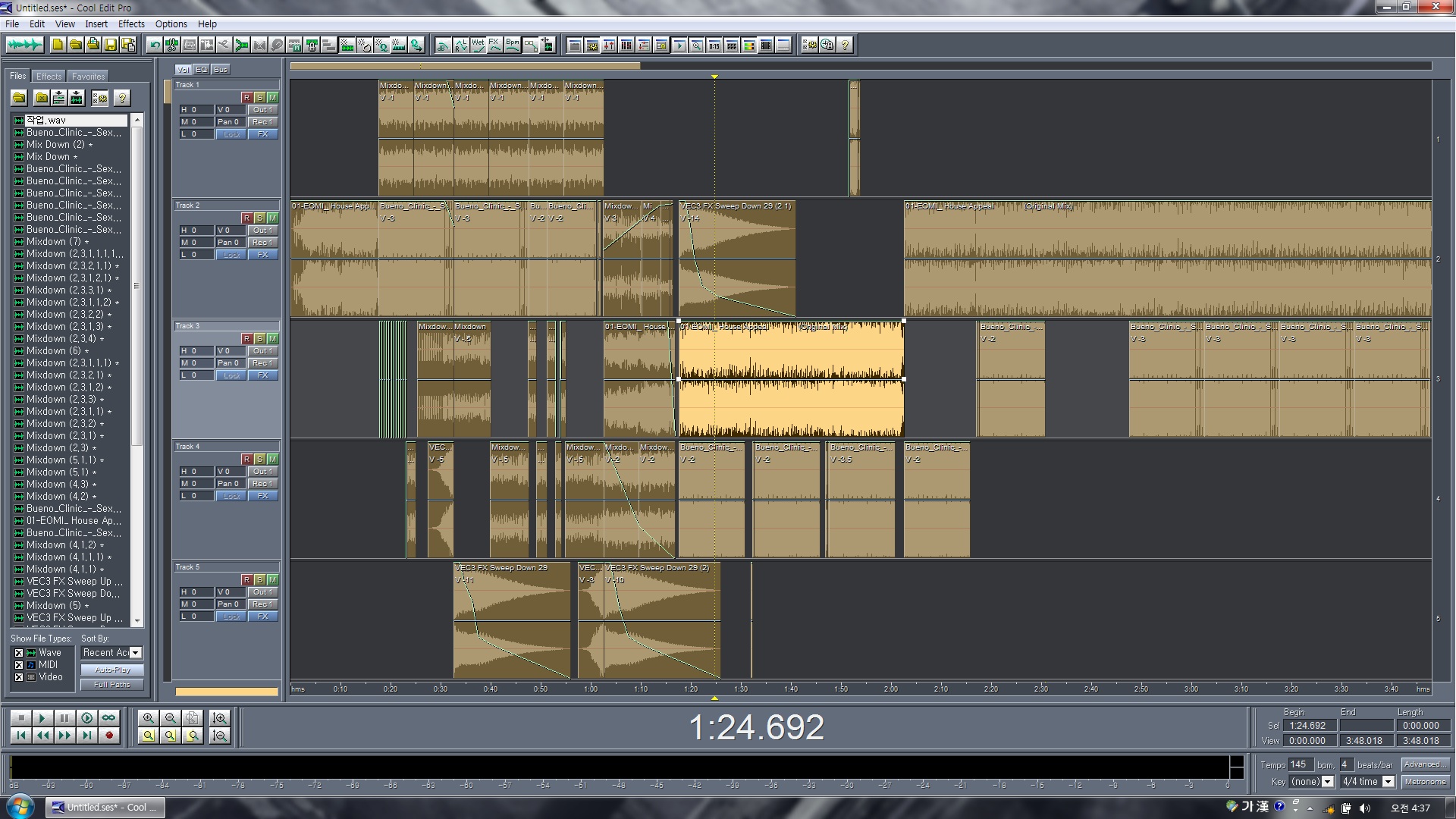Image resolution: width=1456 pixels, height=819 pixels.
Task: Zoom in horizontally with magnifier plus icon
Action: pos(149,717)
